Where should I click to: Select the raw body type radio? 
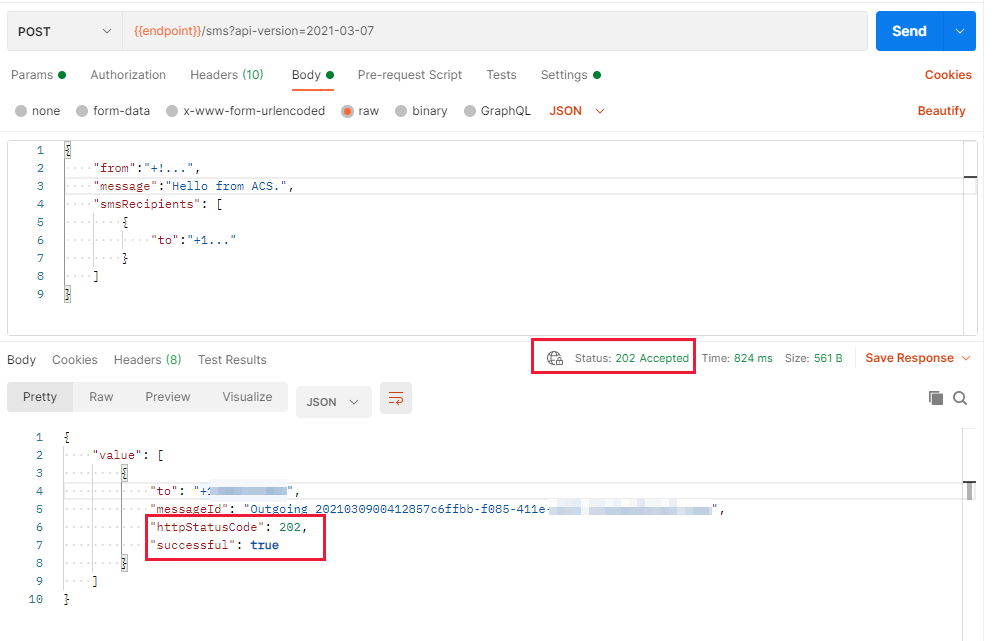point(347,111)
